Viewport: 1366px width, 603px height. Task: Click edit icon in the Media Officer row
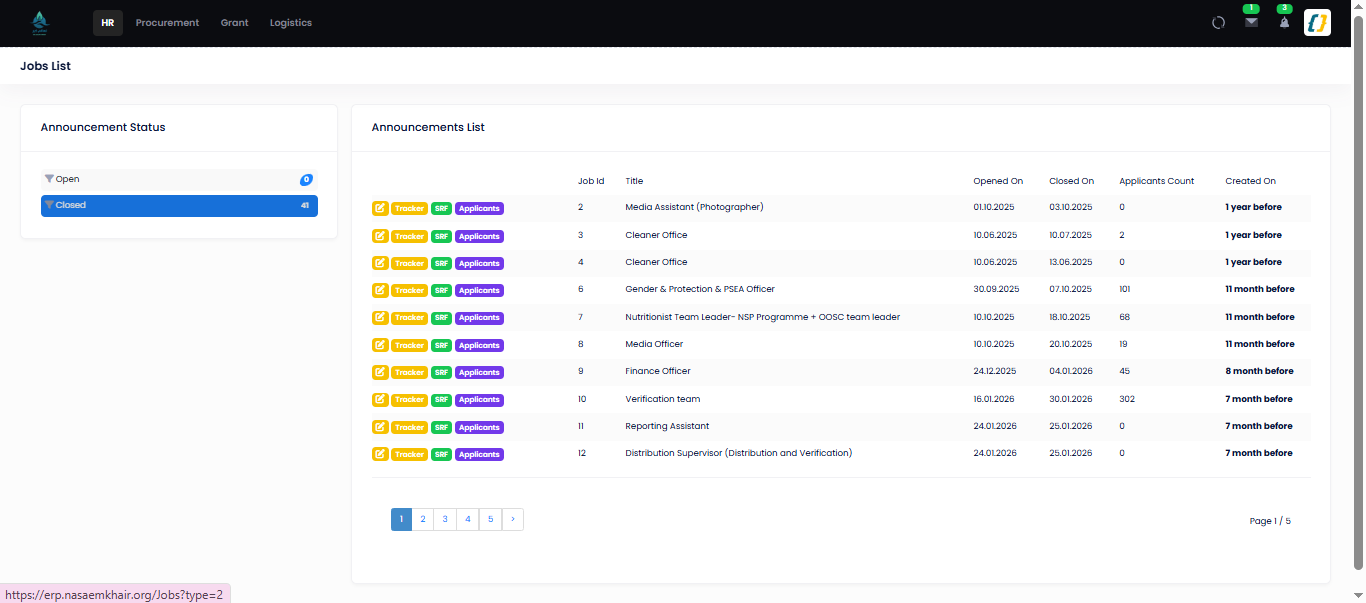pos(380,345)
